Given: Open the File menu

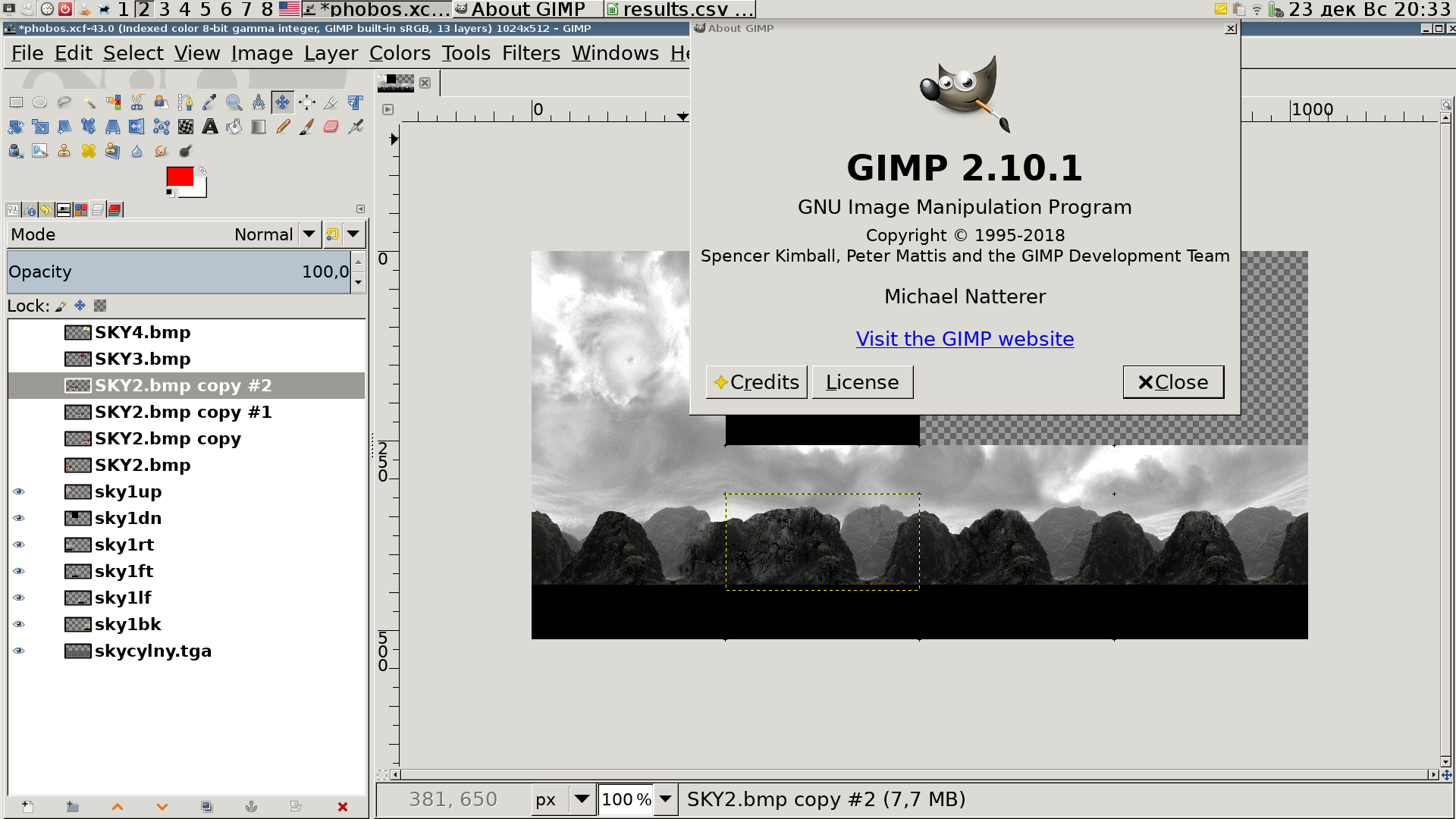Looking at the screenshot, I should coord(27,53).
